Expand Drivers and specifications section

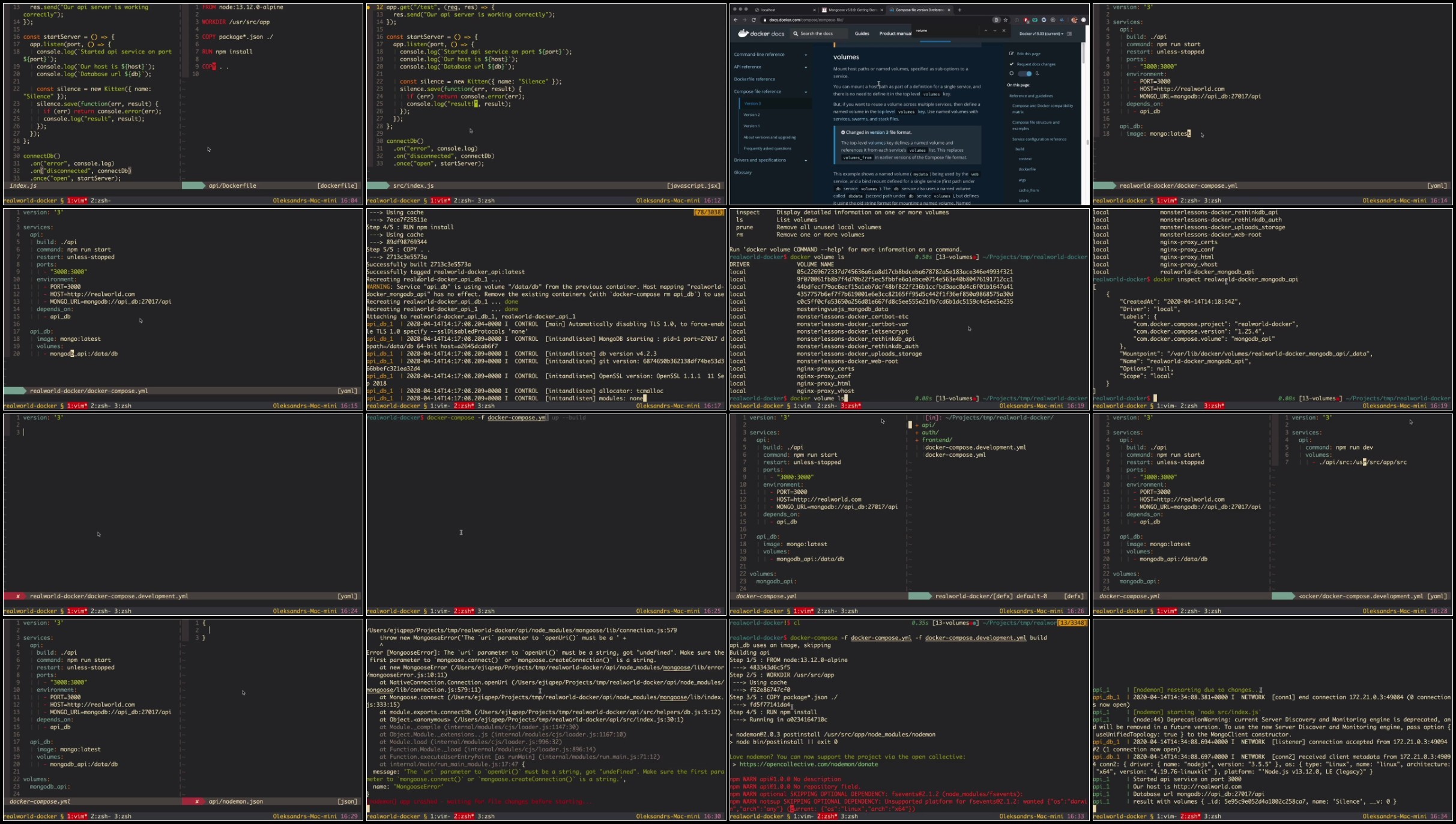[x=806, y=160]
